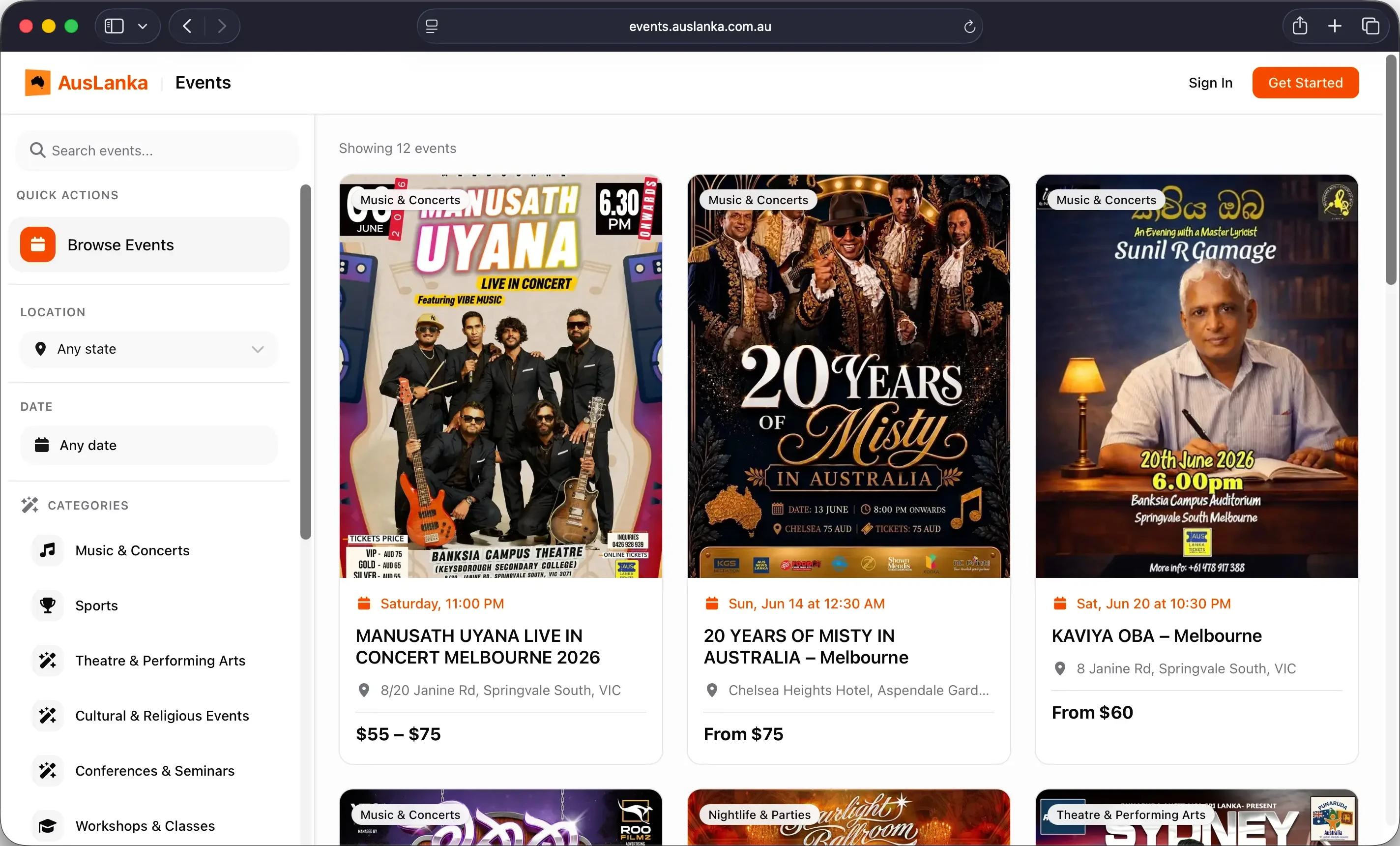Viewport: 1400px width, 846px height.
Task: Show the tab overview
Action: (1371, 26)
